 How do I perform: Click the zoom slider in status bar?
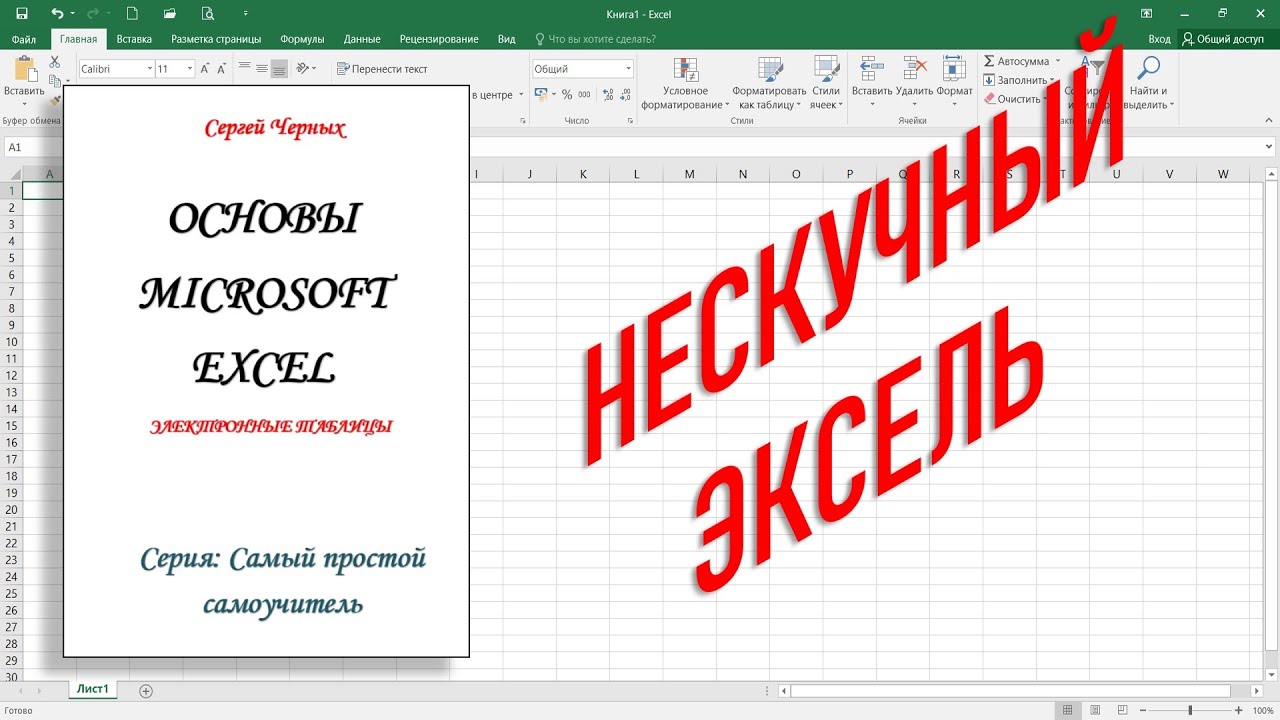click(x=1190, y=711)
